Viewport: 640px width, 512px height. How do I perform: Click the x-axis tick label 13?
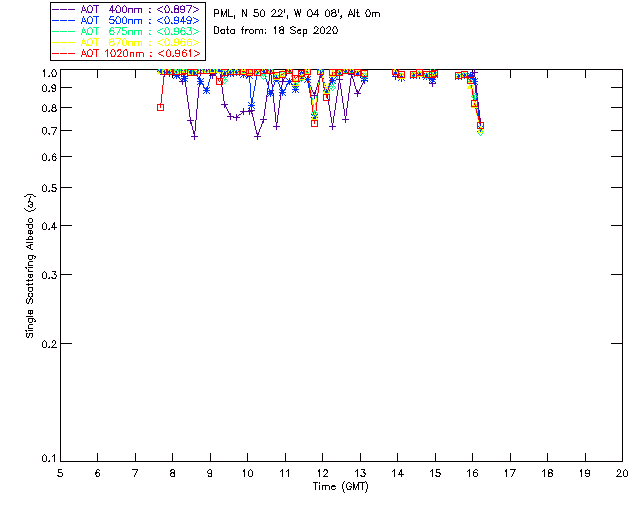[x=360, y=473]
